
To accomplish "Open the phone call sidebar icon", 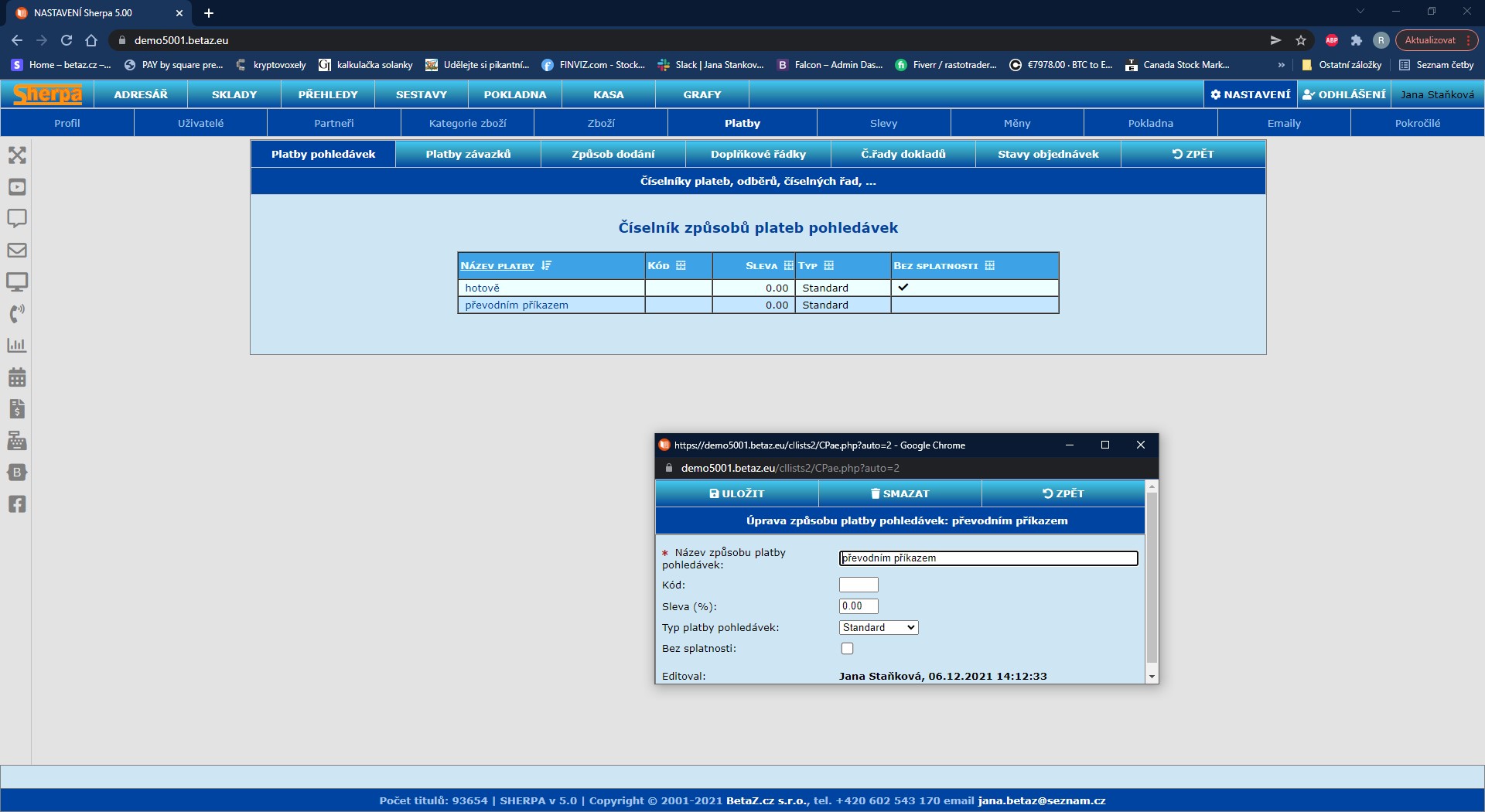I will pyautogui.click(x=17, y=313).
